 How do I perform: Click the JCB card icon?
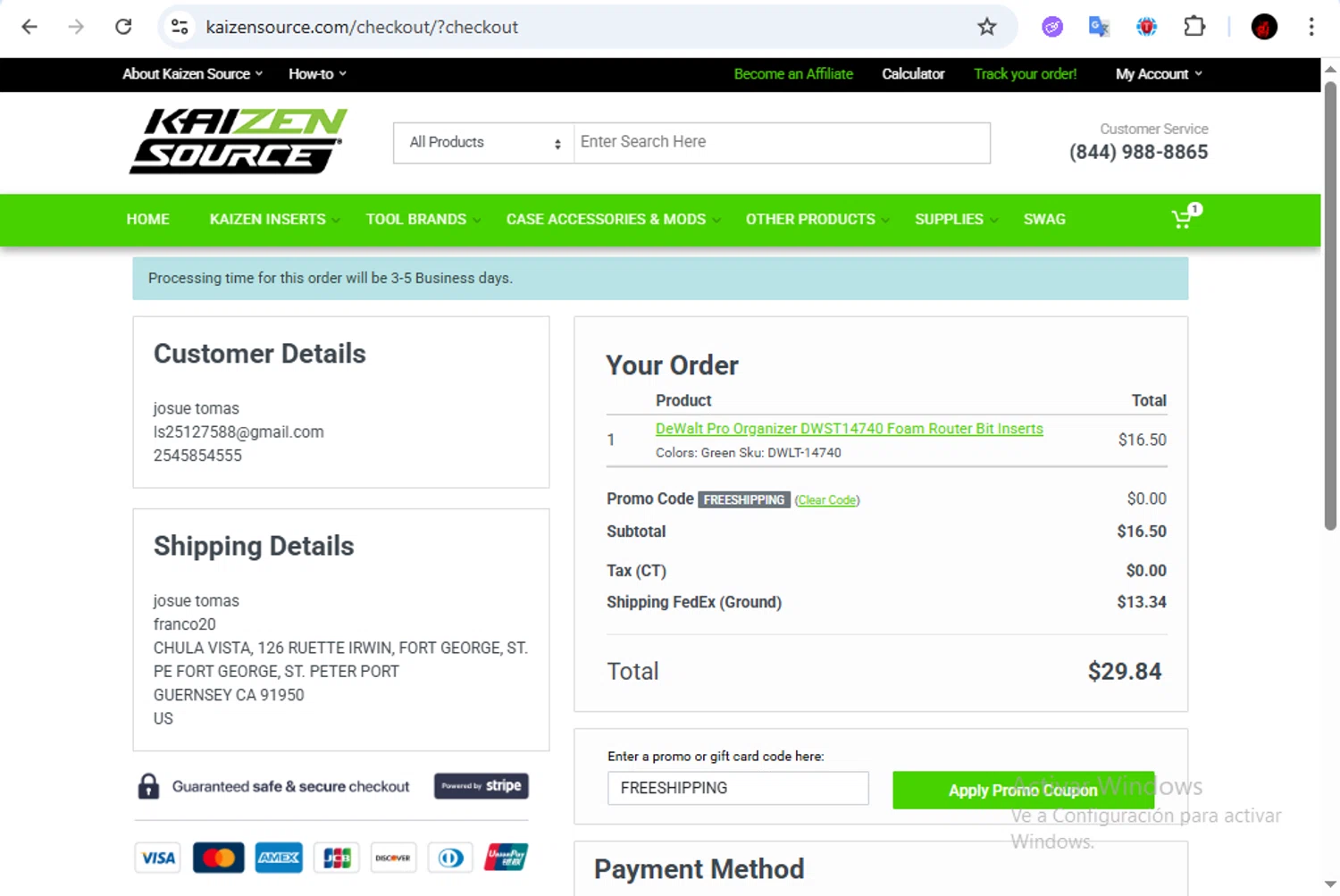(x=337, y=858)
